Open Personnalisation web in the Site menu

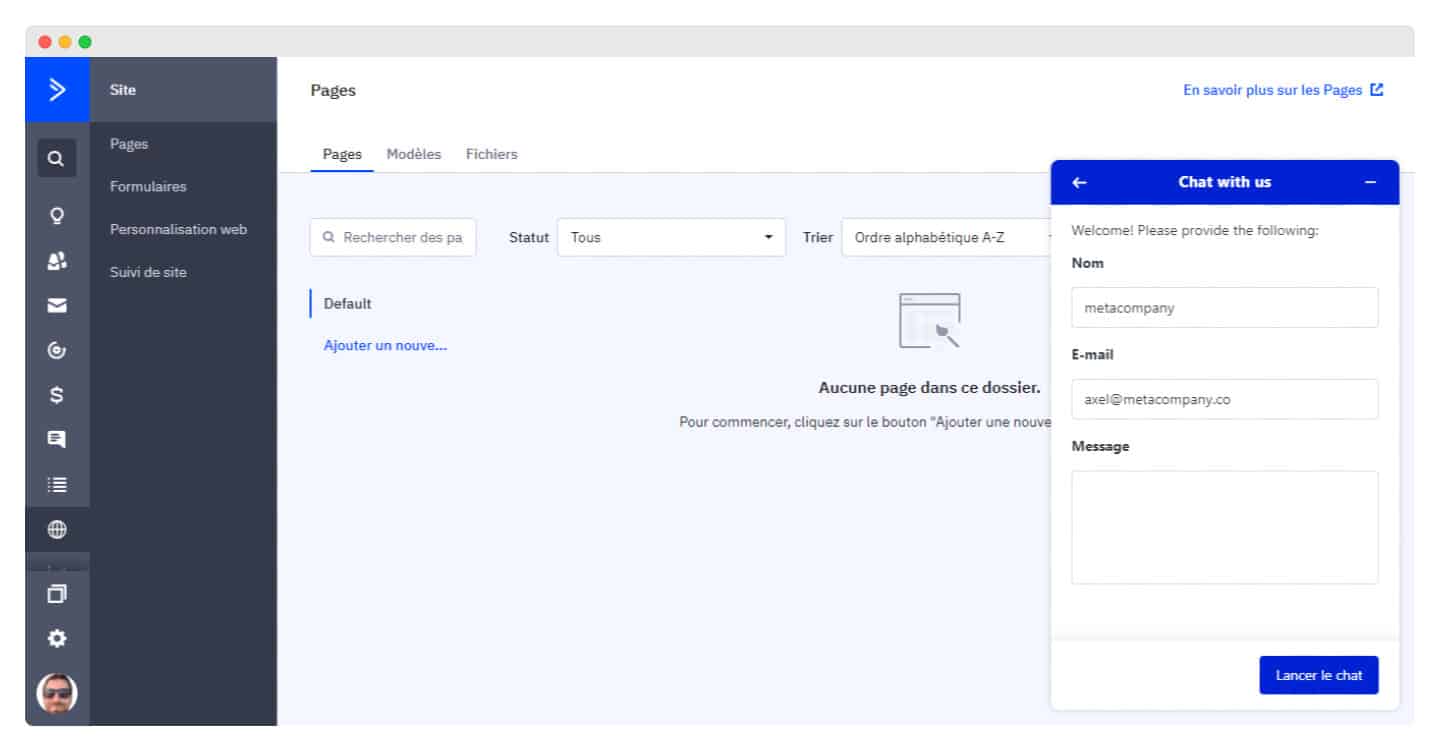click(x=178, y=229)
